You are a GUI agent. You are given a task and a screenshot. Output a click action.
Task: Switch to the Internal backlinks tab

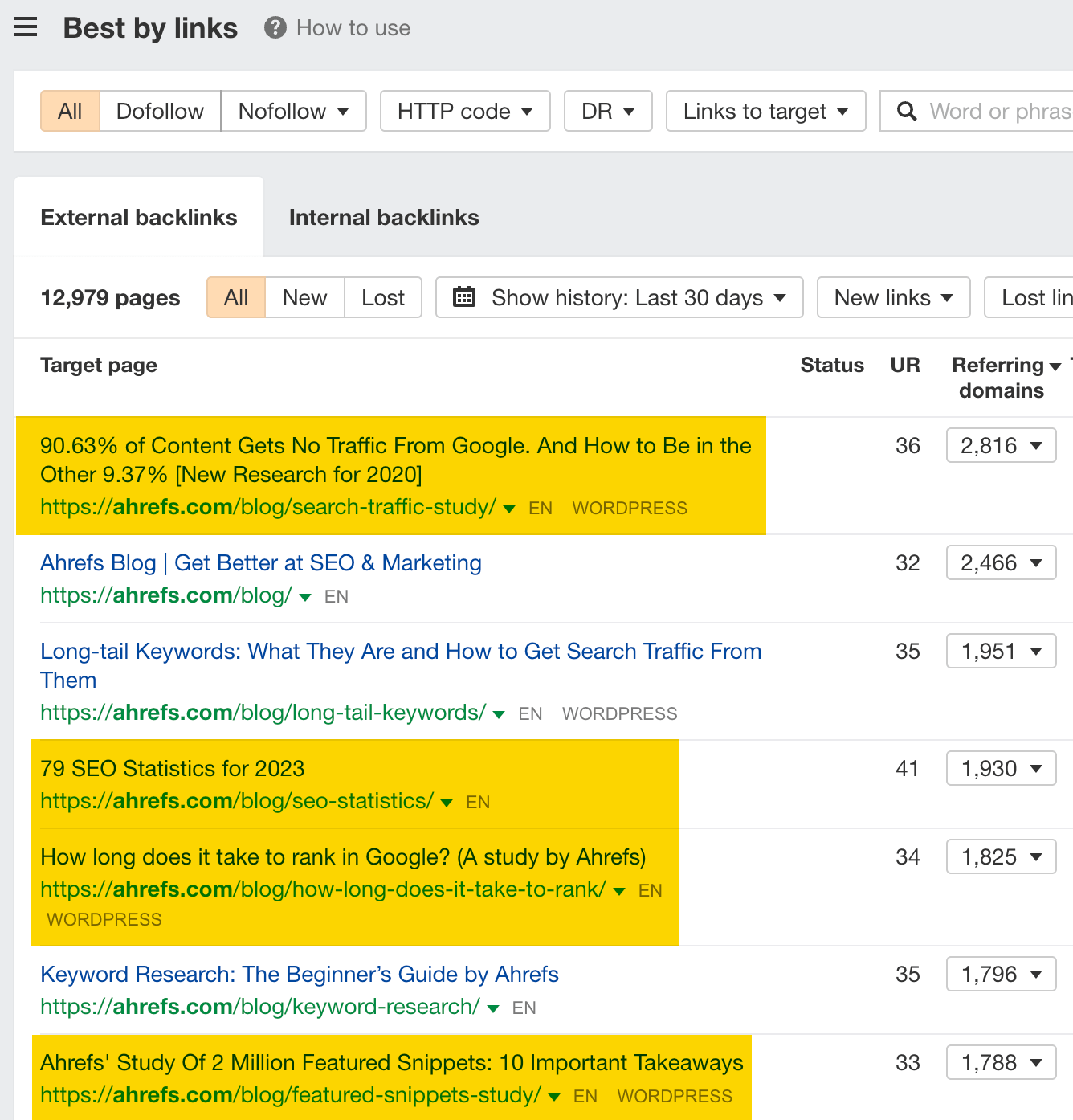click(x=383, y=217)
